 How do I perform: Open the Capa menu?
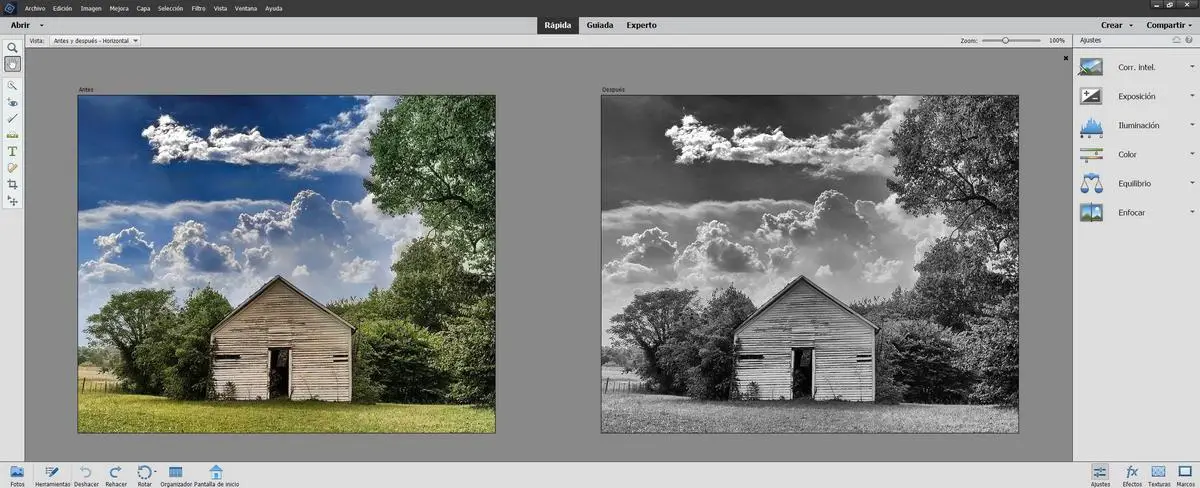144,8
